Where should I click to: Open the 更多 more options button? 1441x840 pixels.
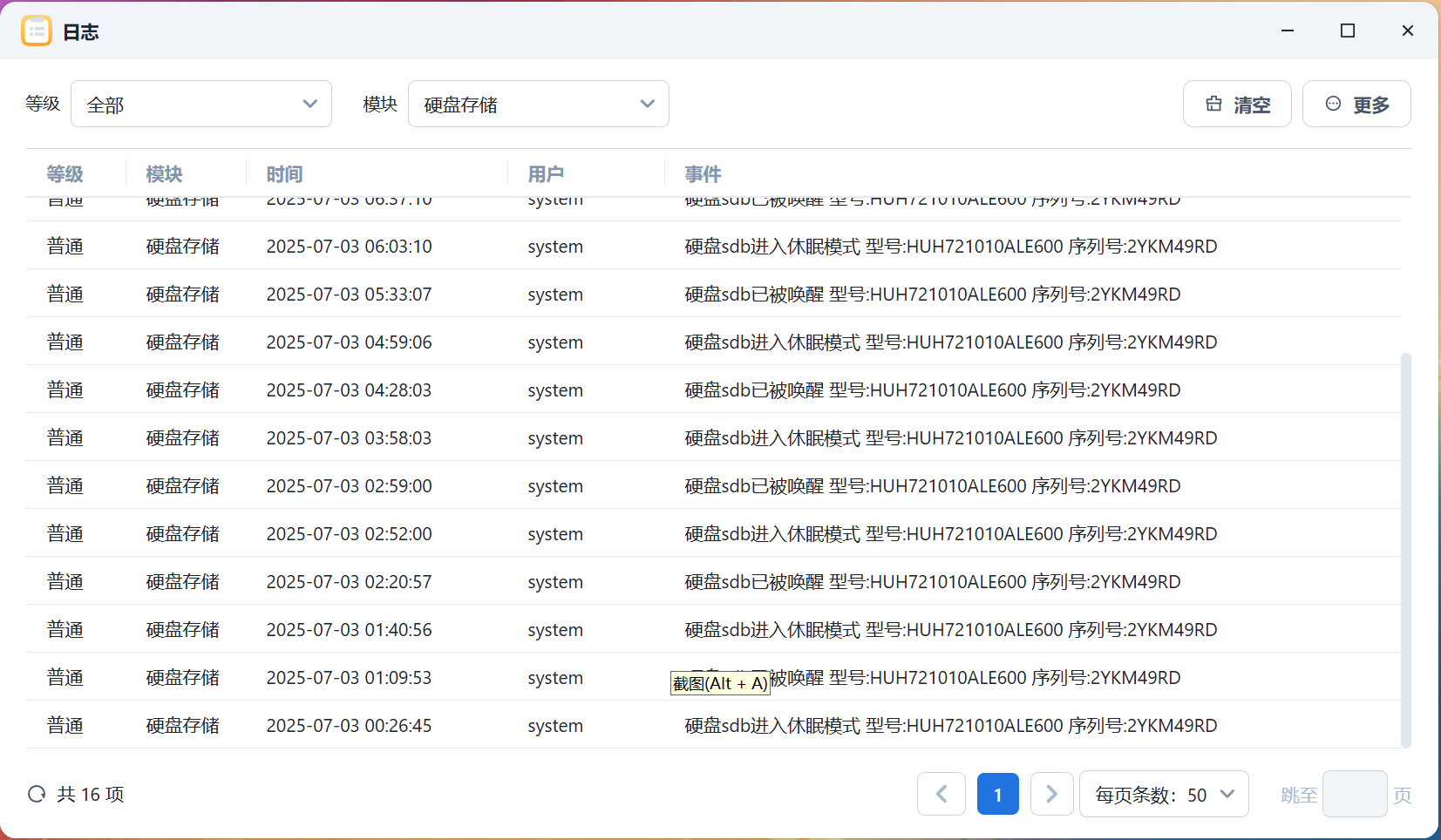1356,104
